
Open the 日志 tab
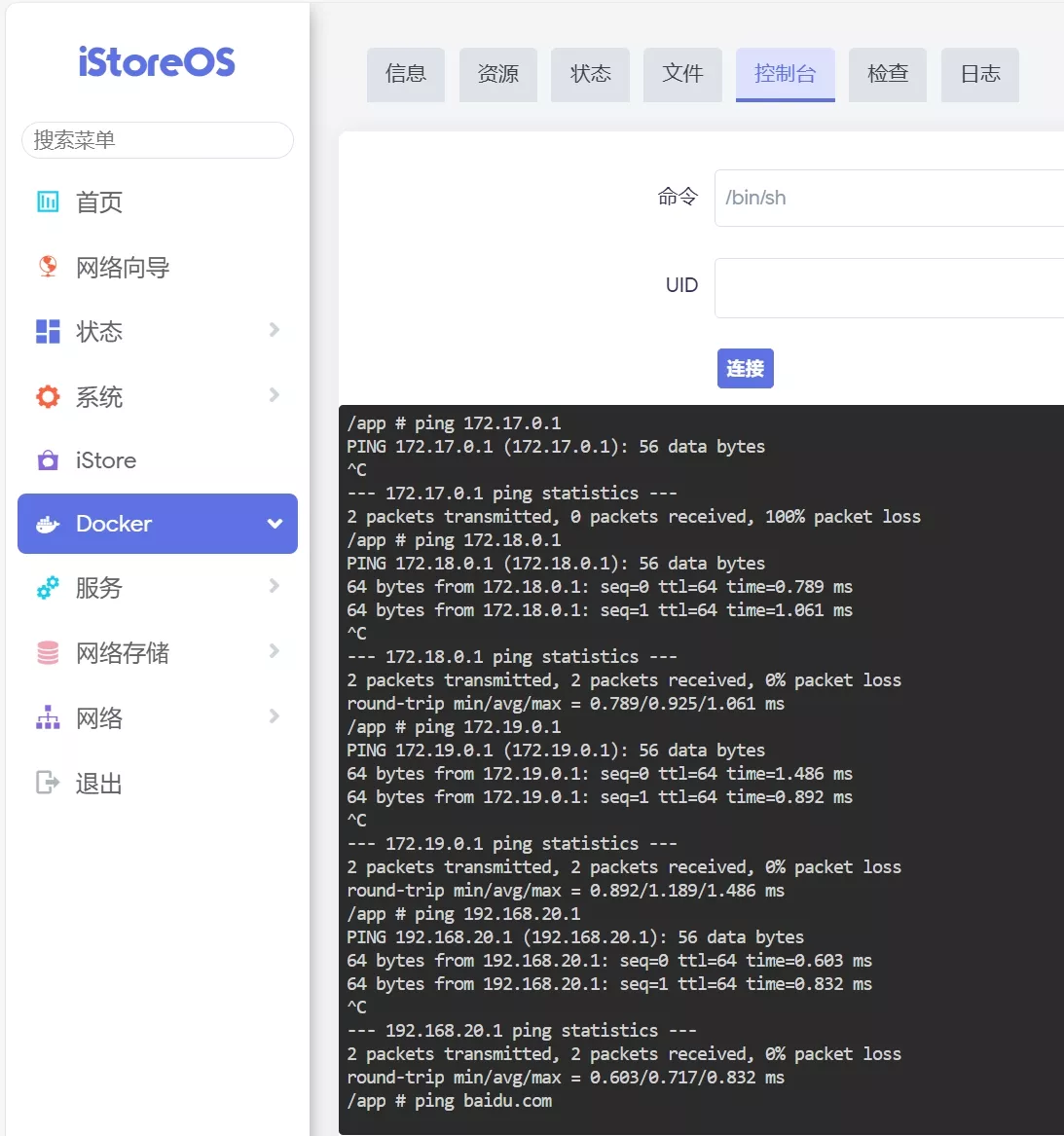click(980, 75)
